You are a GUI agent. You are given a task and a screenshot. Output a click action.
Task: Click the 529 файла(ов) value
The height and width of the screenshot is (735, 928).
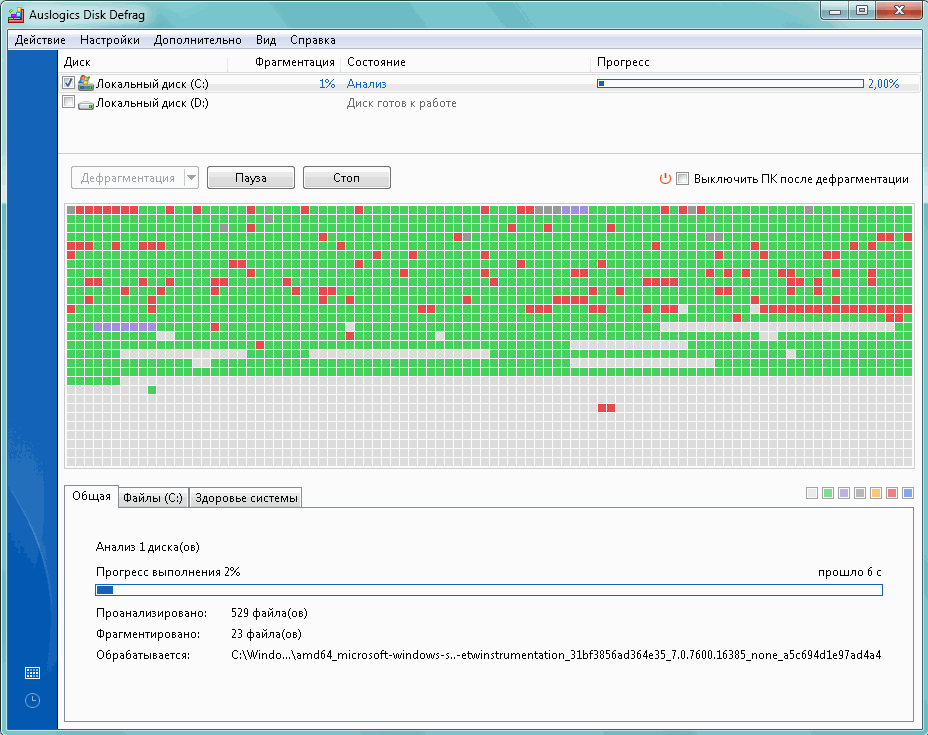coord(269,612)
